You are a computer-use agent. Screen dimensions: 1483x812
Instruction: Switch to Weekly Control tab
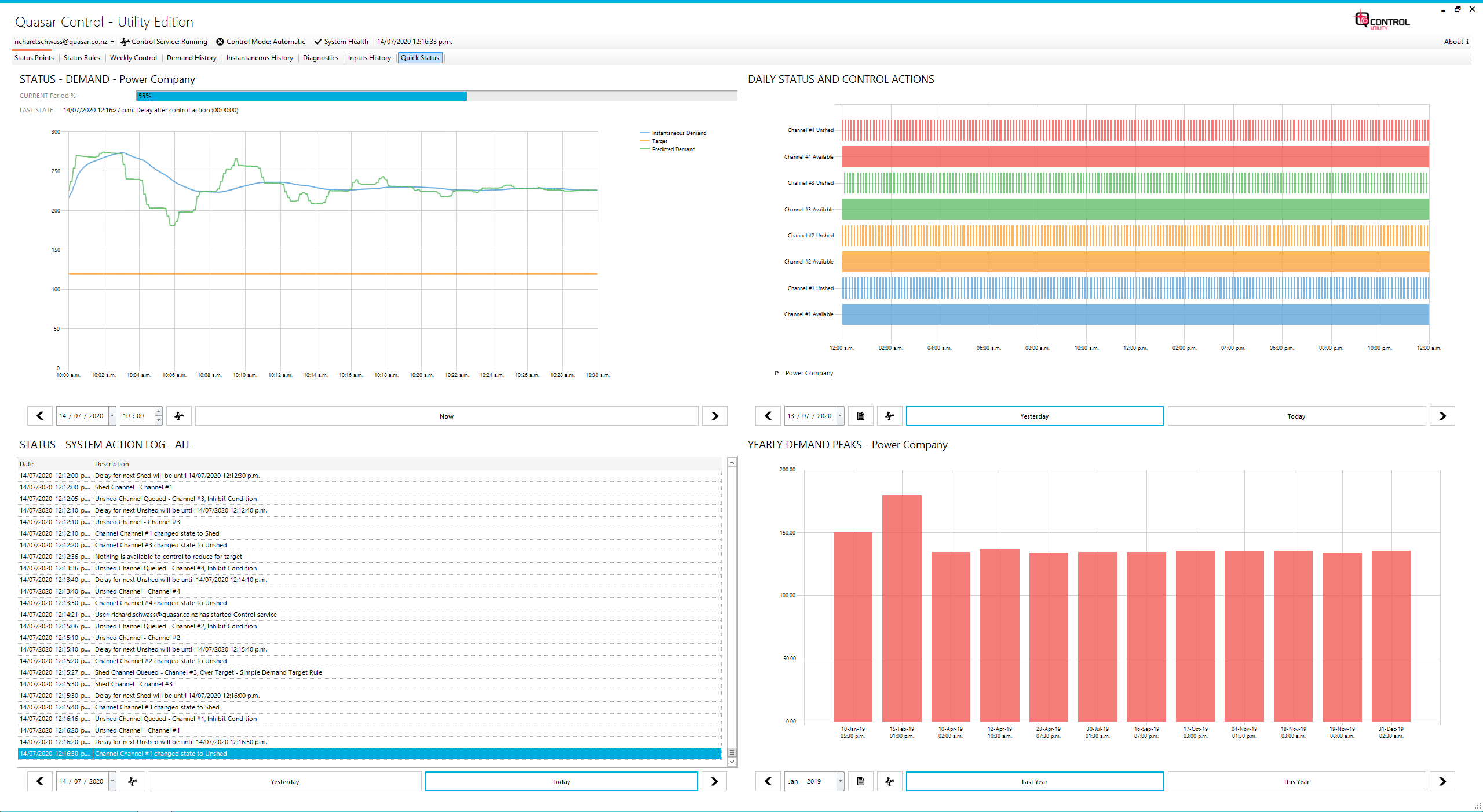coord(133,58)
